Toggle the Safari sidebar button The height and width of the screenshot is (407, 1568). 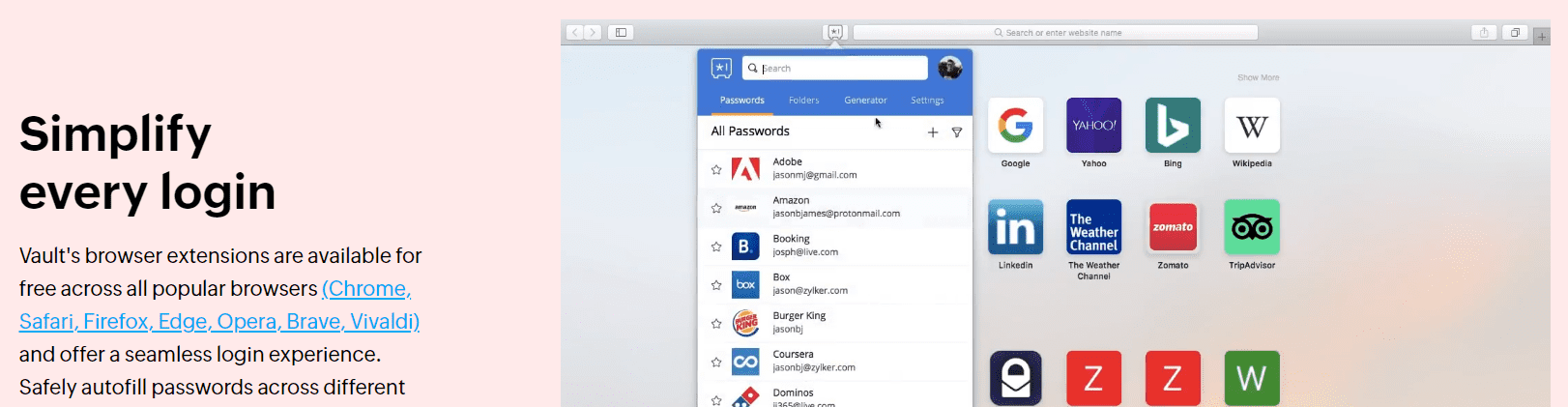621,32
